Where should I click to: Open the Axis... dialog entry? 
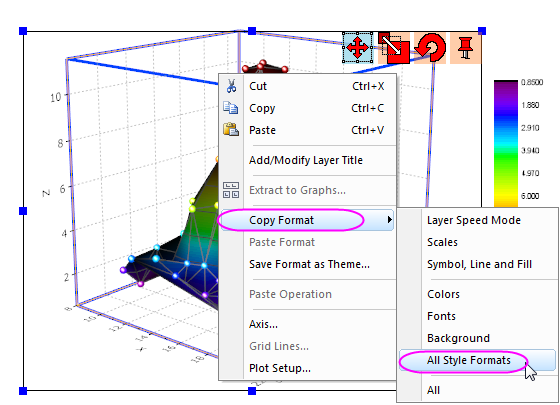(308, 324)
